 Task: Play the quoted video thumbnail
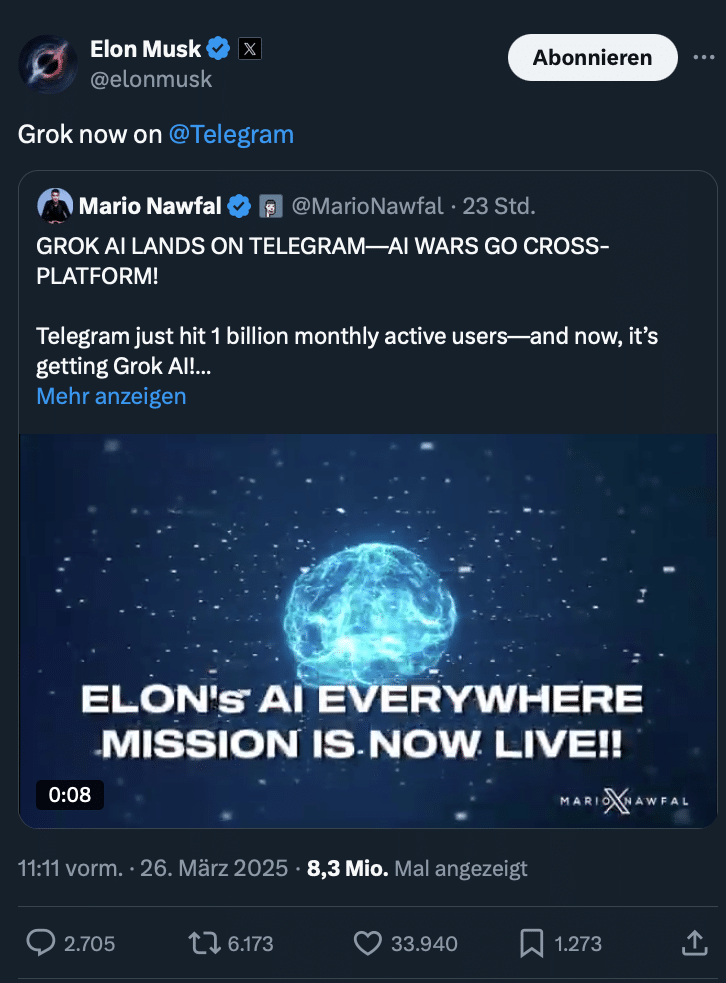pos(368,630)
